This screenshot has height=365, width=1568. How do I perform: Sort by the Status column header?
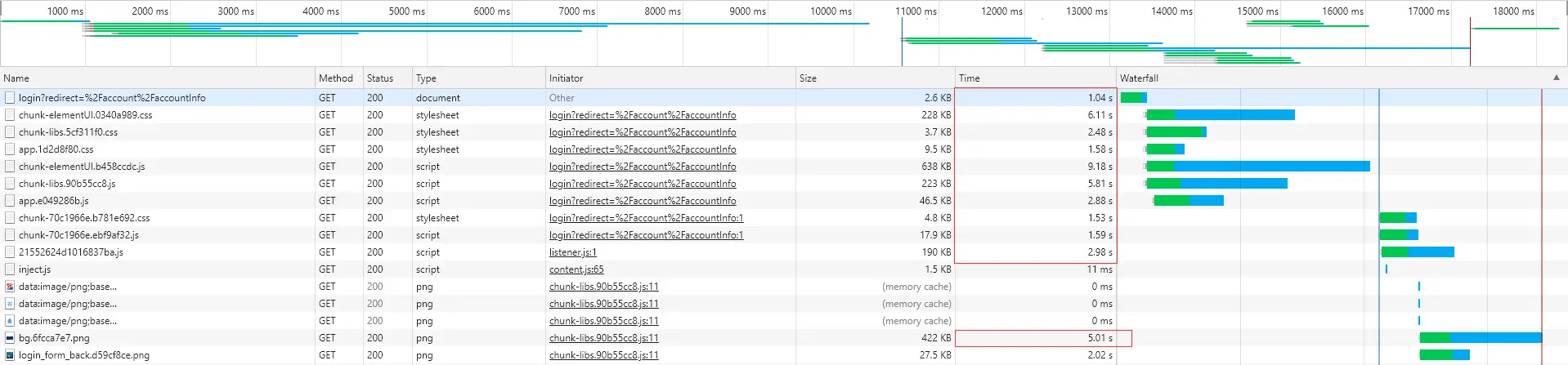click(388, 78)
